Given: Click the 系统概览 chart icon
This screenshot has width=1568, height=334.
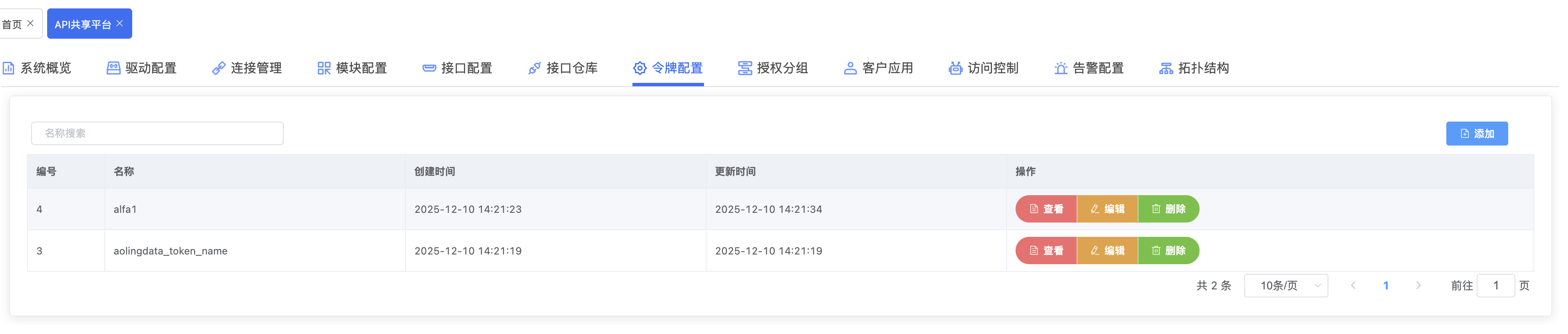Looking at the screenshot, I should (x=8, y=68).
